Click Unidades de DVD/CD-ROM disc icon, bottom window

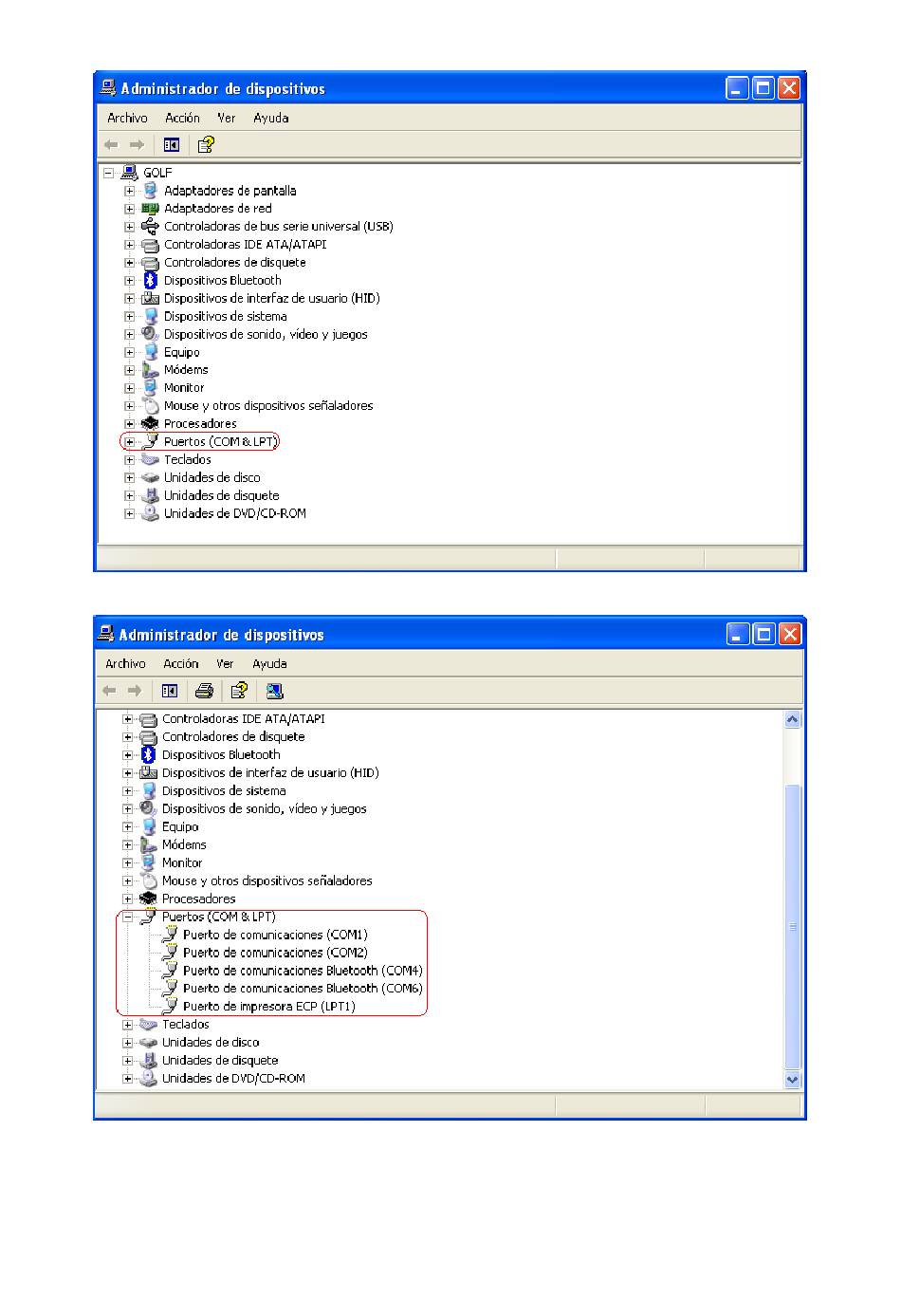(148, 1079)
